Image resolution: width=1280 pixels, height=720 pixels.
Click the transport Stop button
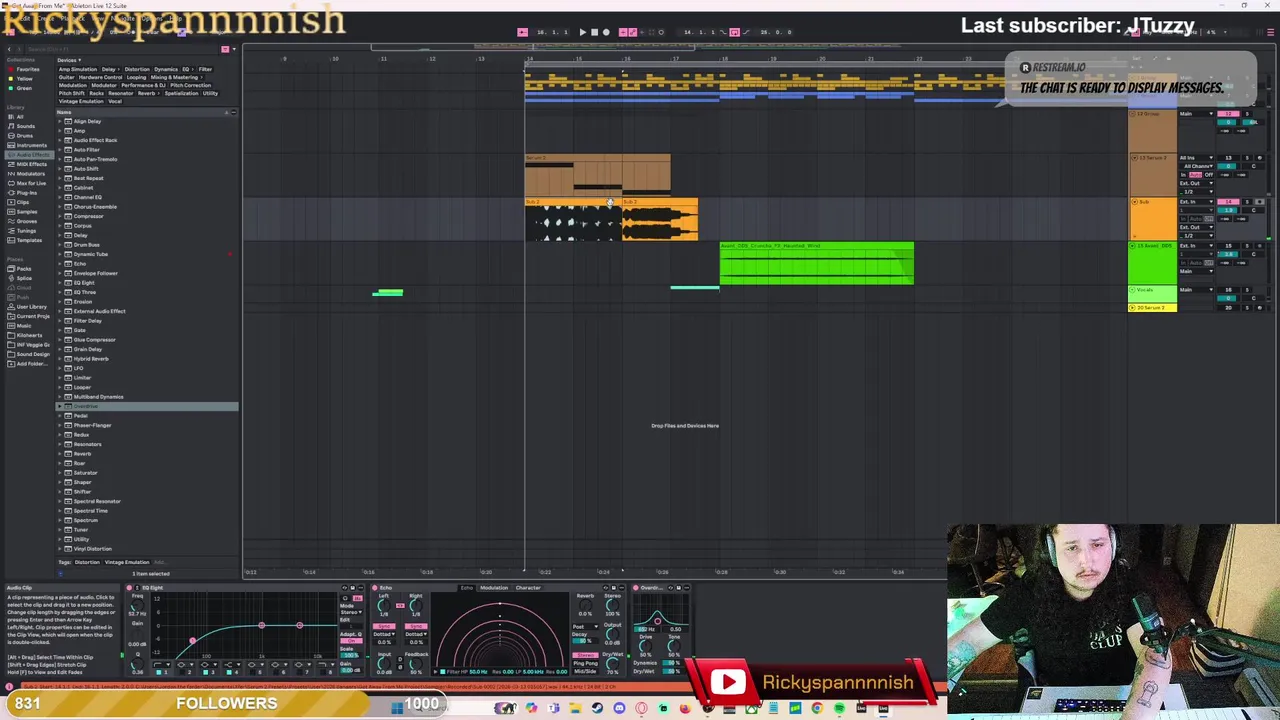(594, 32)
